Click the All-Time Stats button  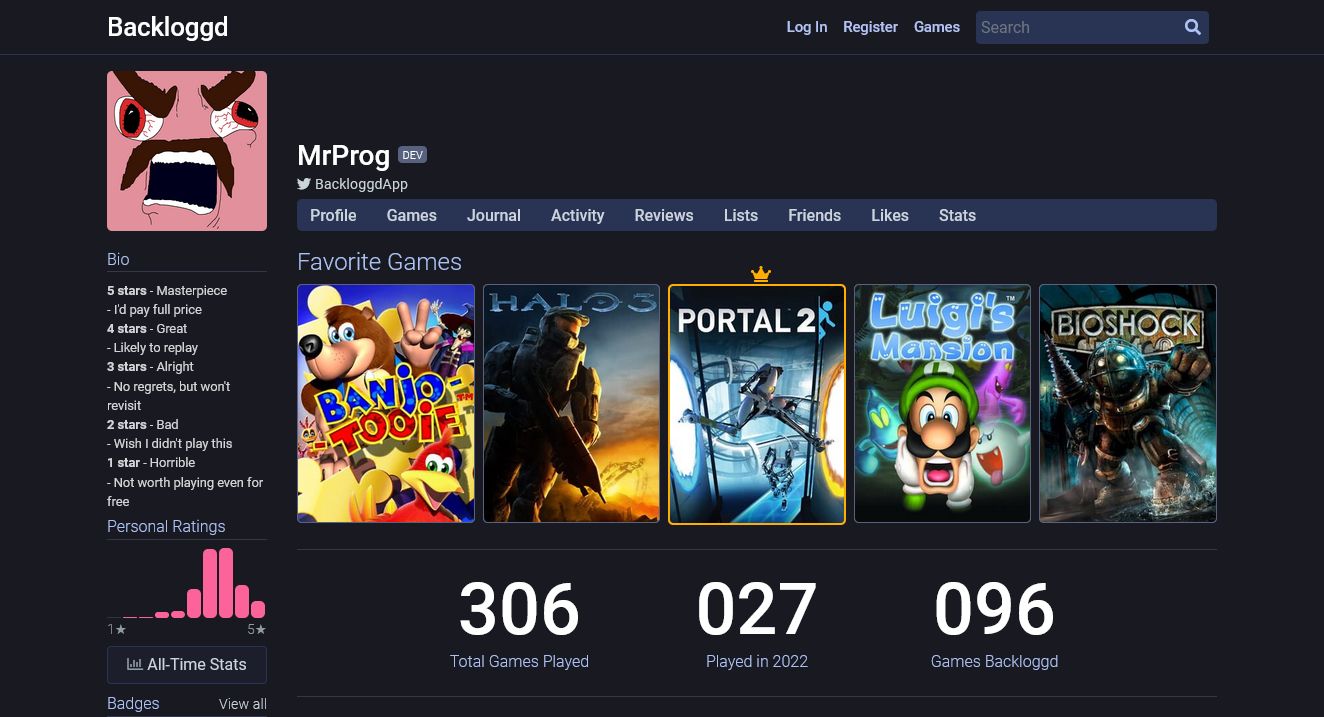click(187, 664)
